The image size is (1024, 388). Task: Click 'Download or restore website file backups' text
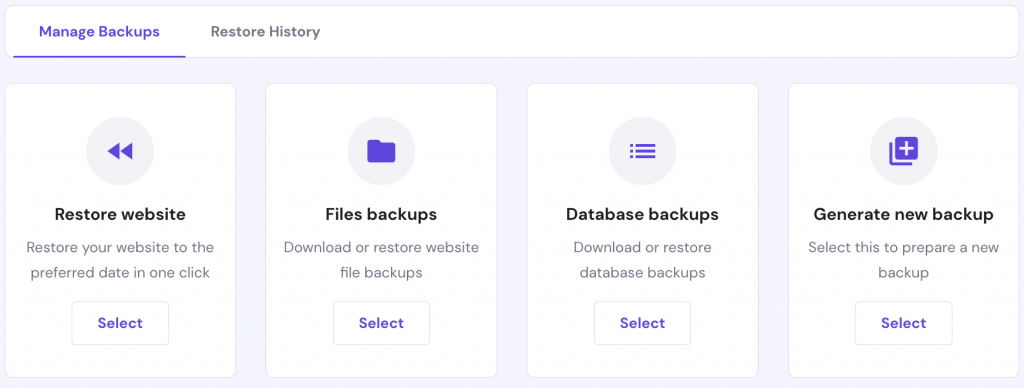[381, 260]
